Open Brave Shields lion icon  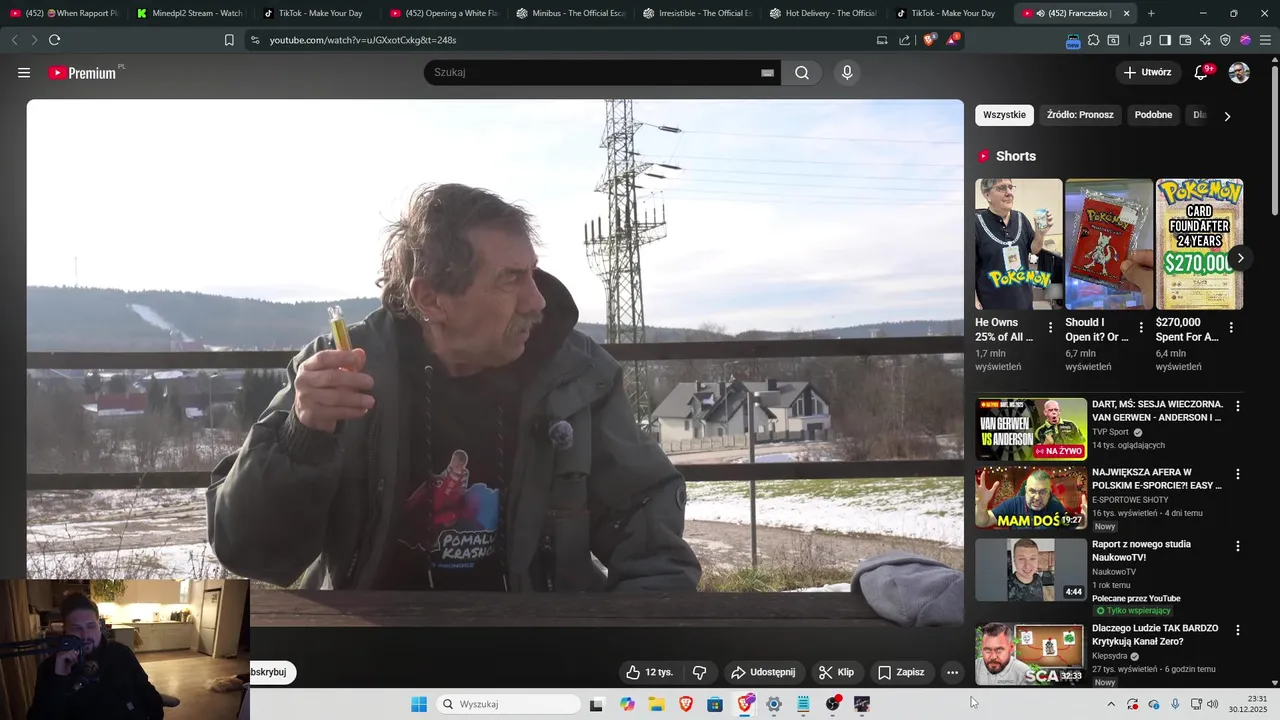(929, 40)
